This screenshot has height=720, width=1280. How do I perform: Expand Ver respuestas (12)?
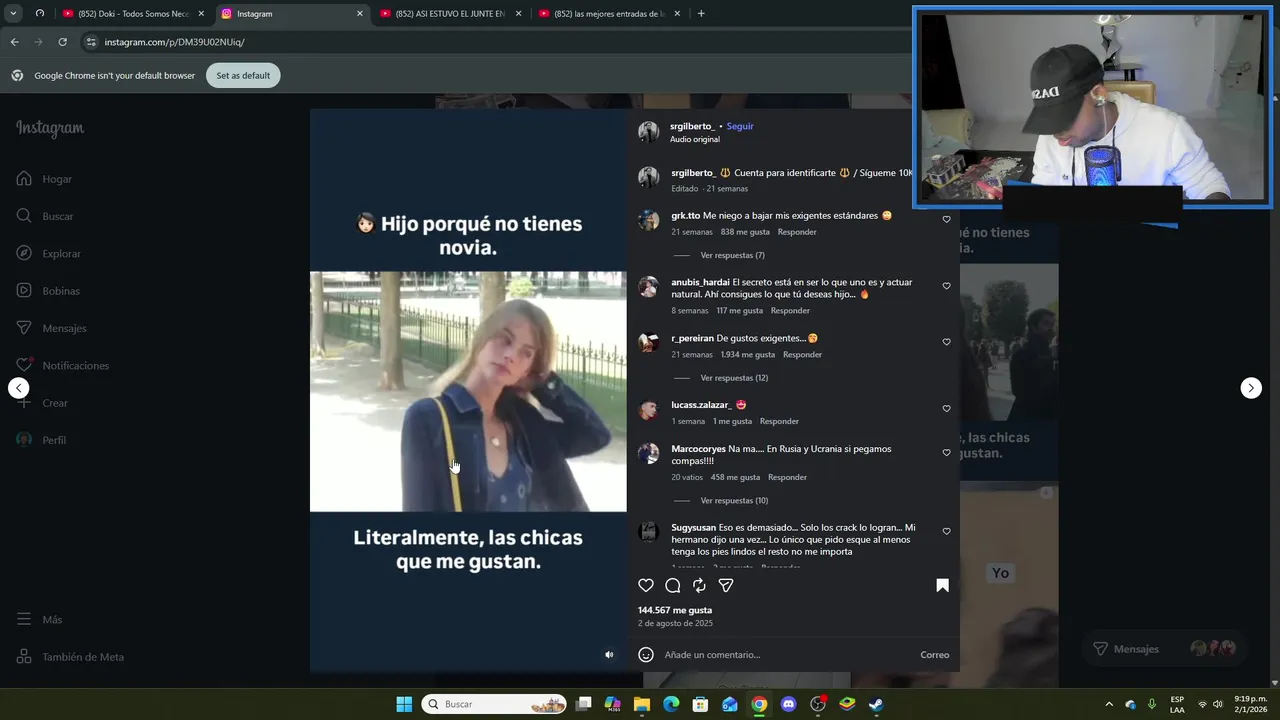coord(734,378)
